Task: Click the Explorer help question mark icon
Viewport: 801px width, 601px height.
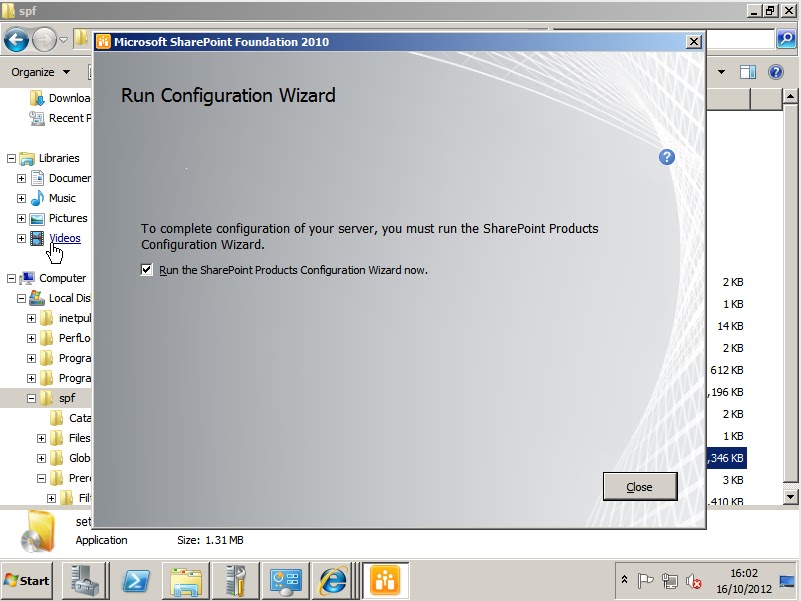Action: [x=775, y=72]
